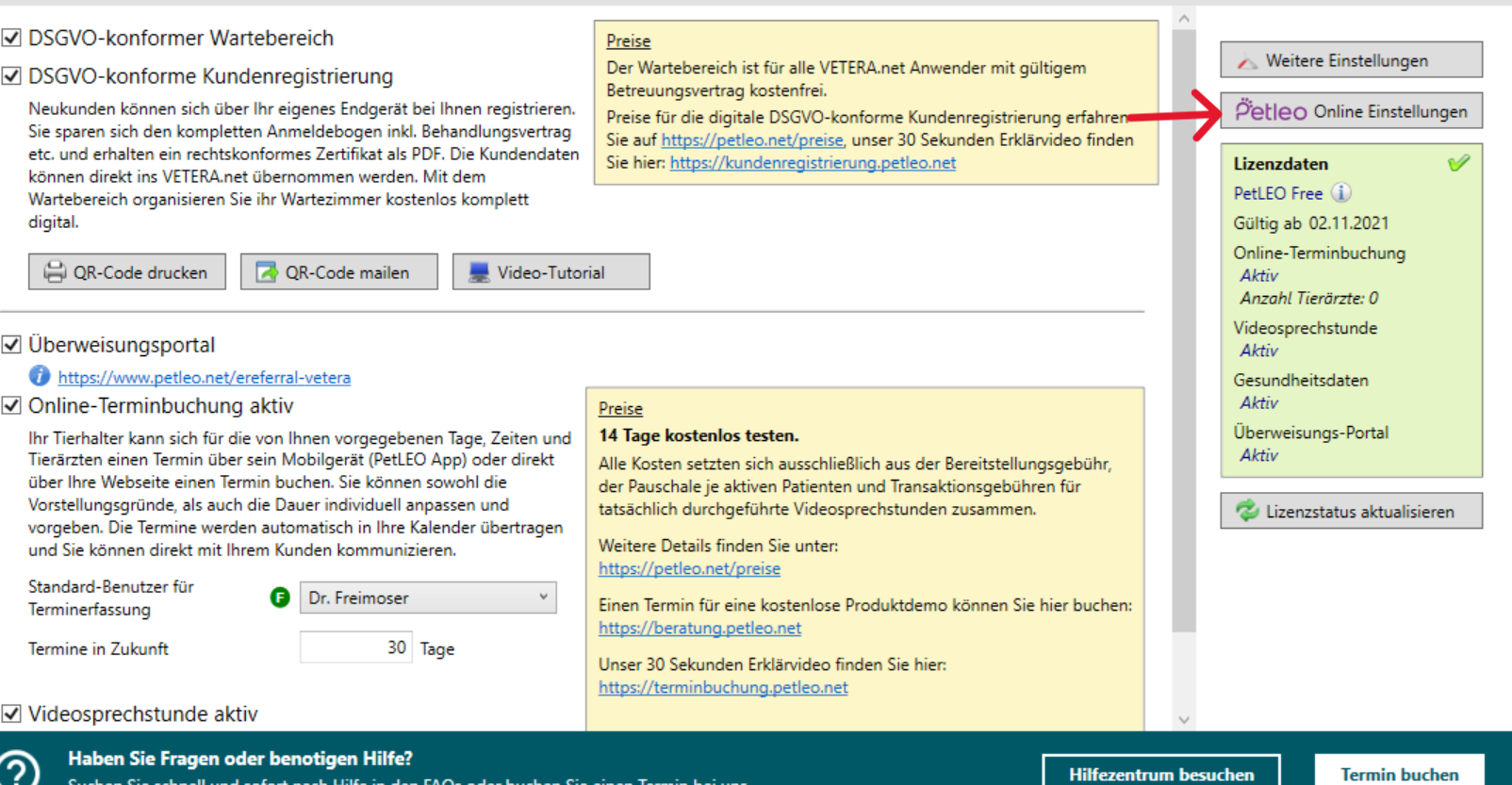
Task: Click the icon on Weitere Einstellungen button
Action: click(1247, 61)
